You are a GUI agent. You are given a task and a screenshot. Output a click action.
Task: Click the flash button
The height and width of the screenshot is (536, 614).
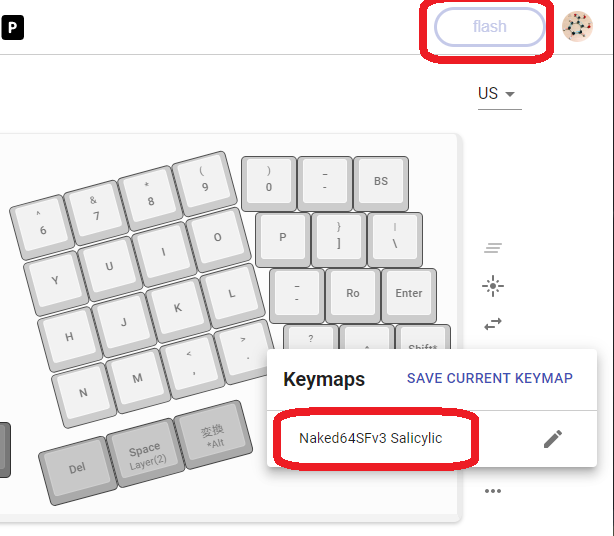[489, 27]
